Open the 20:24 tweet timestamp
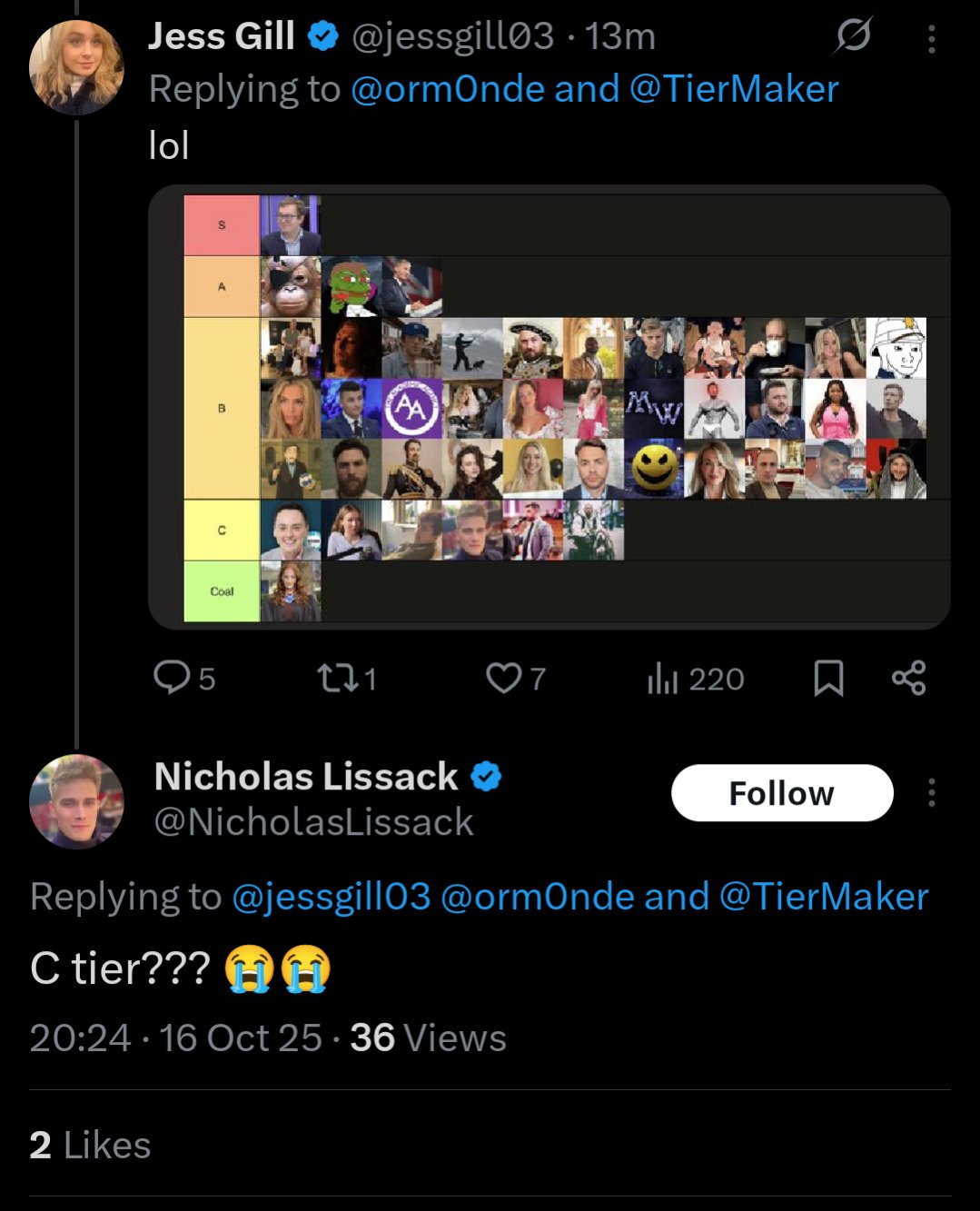 click(x=80, y=1037)
